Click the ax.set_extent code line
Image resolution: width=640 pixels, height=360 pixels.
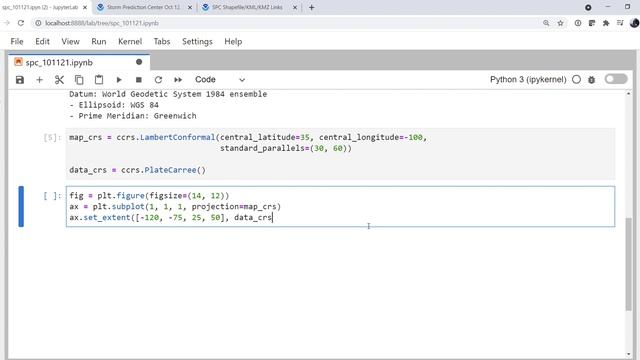[x=171, y=218]
